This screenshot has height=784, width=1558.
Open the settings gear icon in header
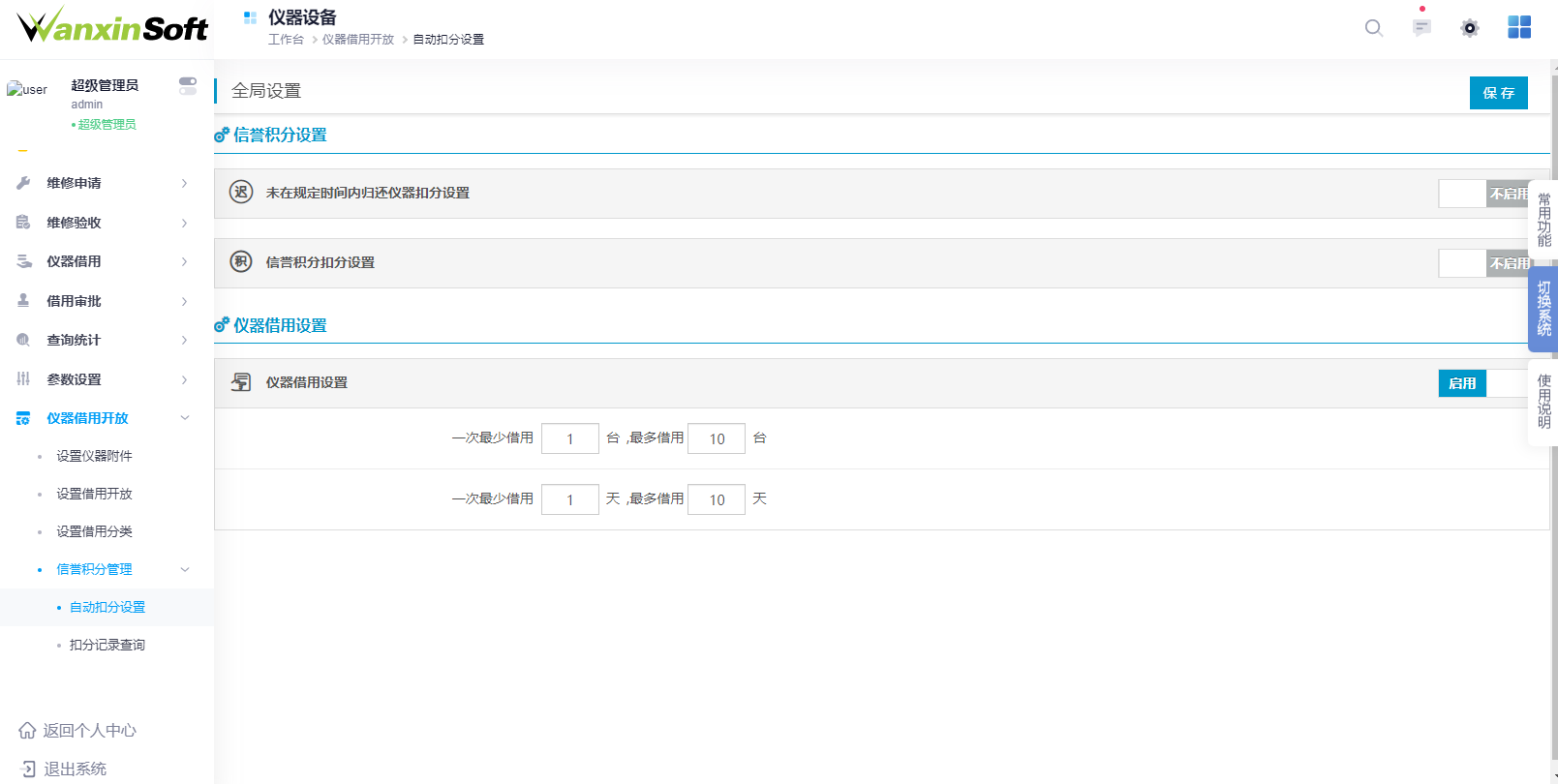[1470, 28]
